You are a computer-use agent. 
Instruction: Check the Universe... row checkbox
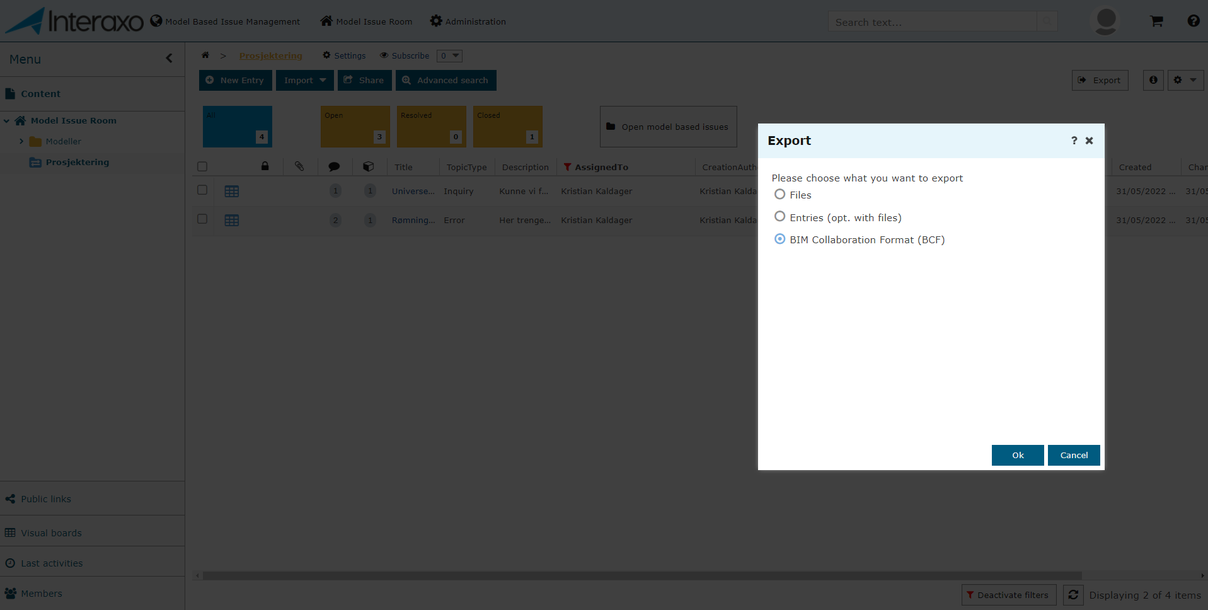click(202, 190)
